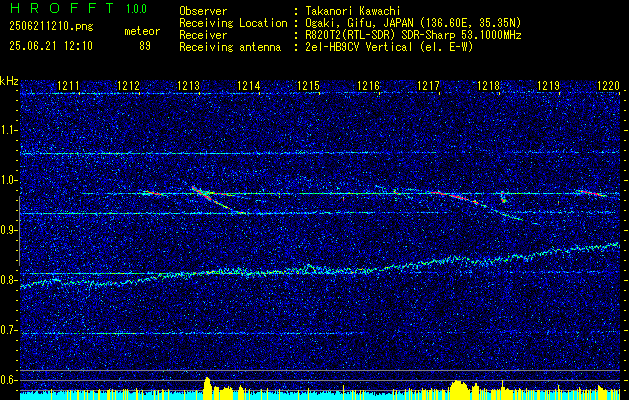Image resolution: width=629 pixels, height=400 pixels.
Task: Click the tall yellow power peak under 1213
Action: coord(207,388)
